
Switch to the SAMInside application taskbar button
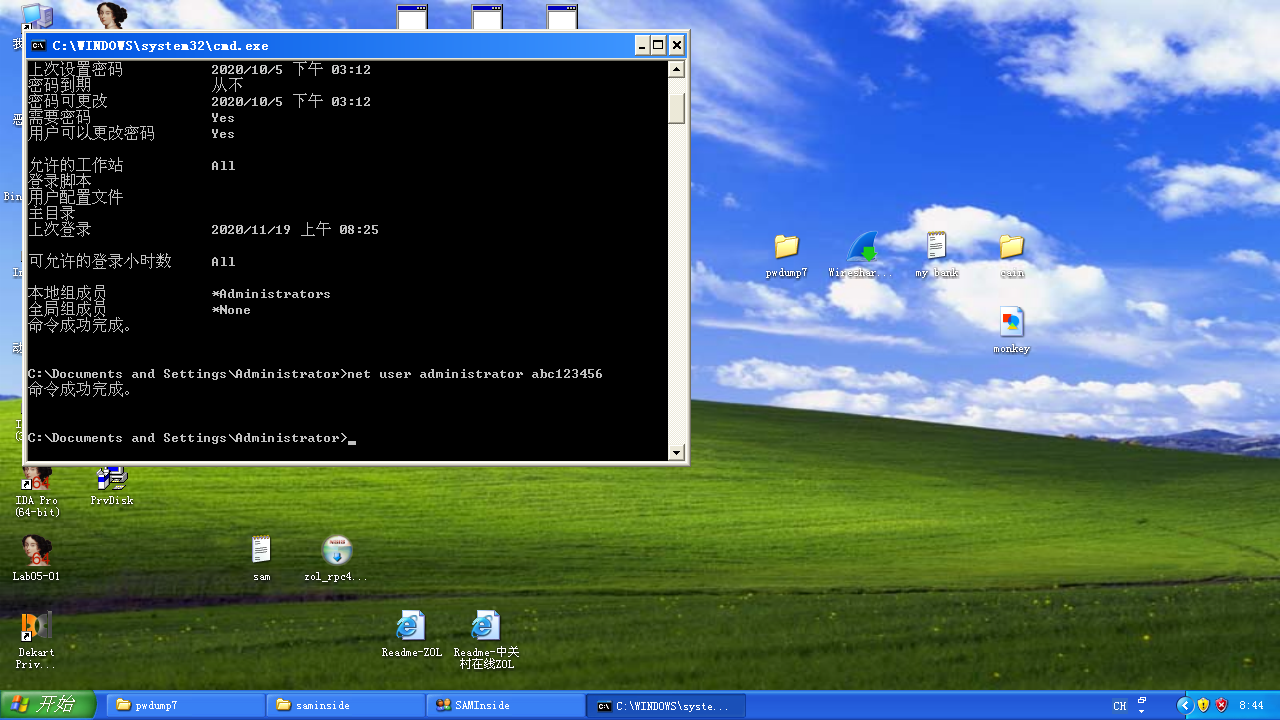(x=505, y=705)
